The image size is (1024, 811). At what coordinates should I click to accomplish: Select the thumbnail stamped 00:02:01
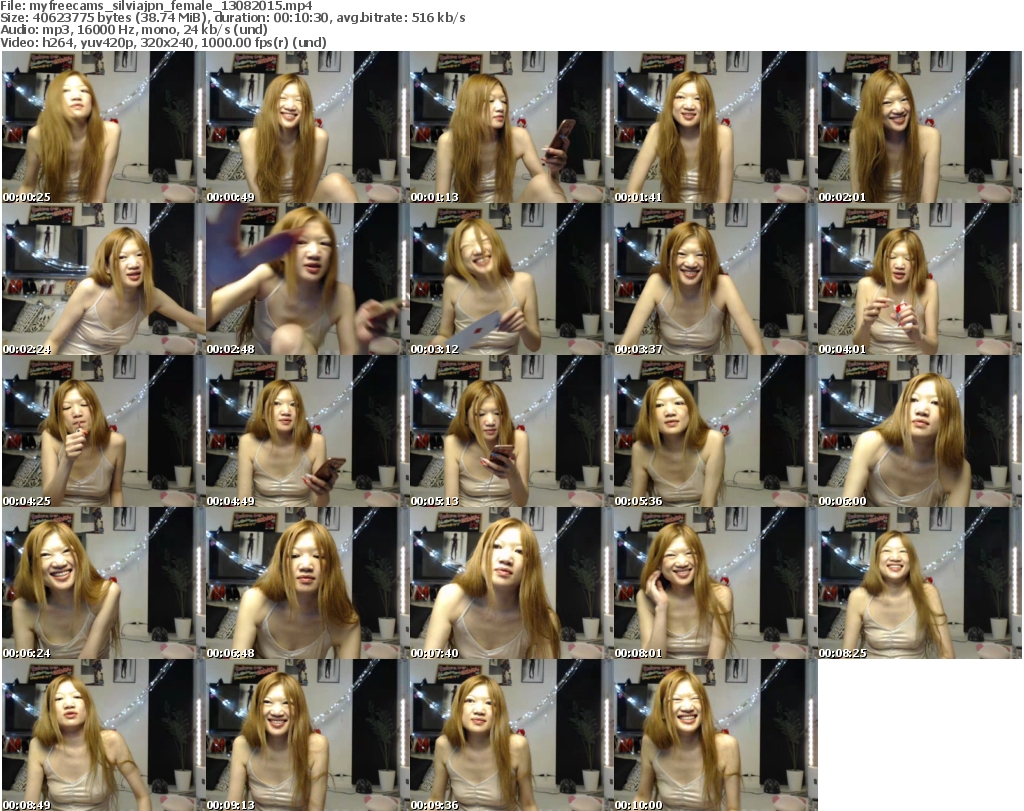[920, 127]
